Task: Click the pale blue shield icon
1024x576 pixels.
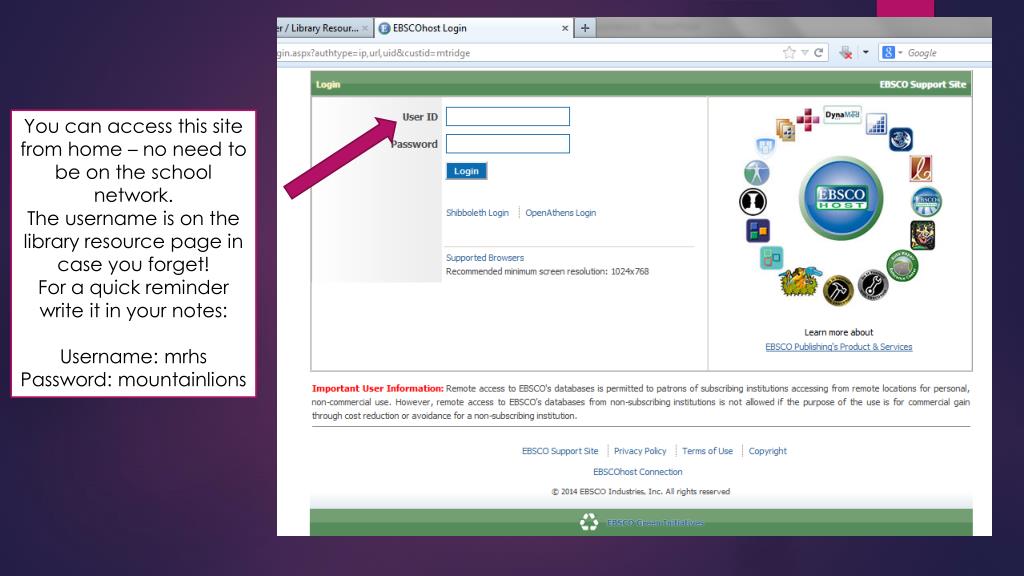Action: pyautogui.click(x=765, y=146)
